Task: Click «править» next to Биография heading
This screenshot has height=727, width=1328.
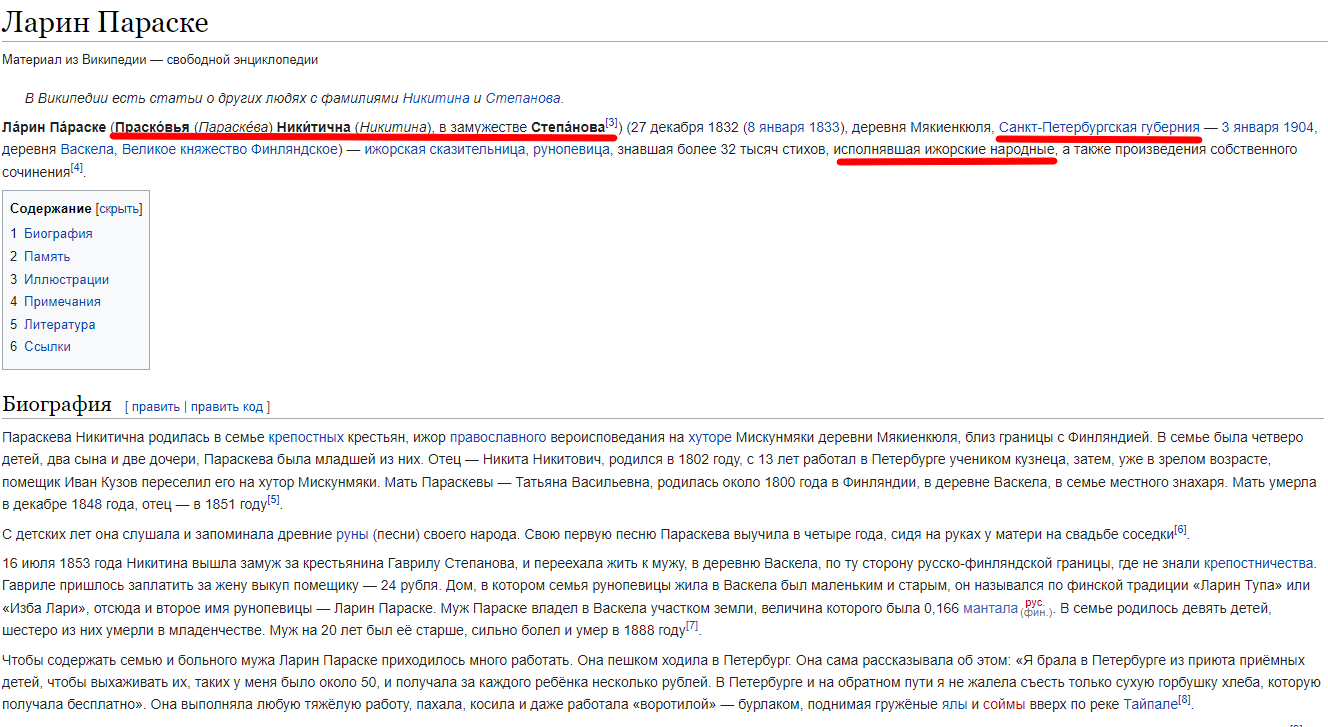Action: [155, 406]
